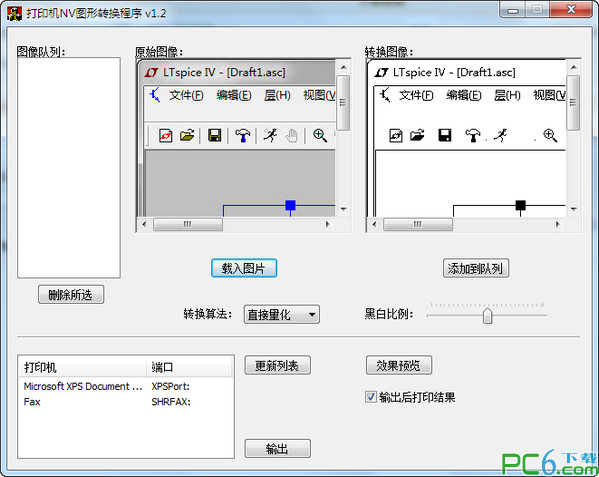599x477 pixels.
Task: Click the original image up scroll arrow
Action: pyautogui.click(x=343, y=67)
